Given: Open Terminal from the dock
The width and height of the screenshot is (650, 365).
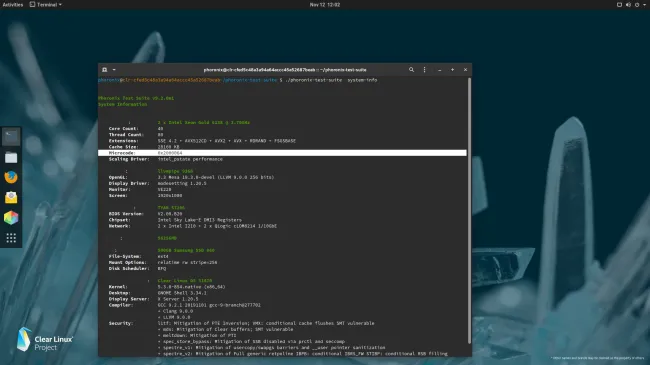Looking at the screenshot, I should pyautogui.click(x=11, y=137).
